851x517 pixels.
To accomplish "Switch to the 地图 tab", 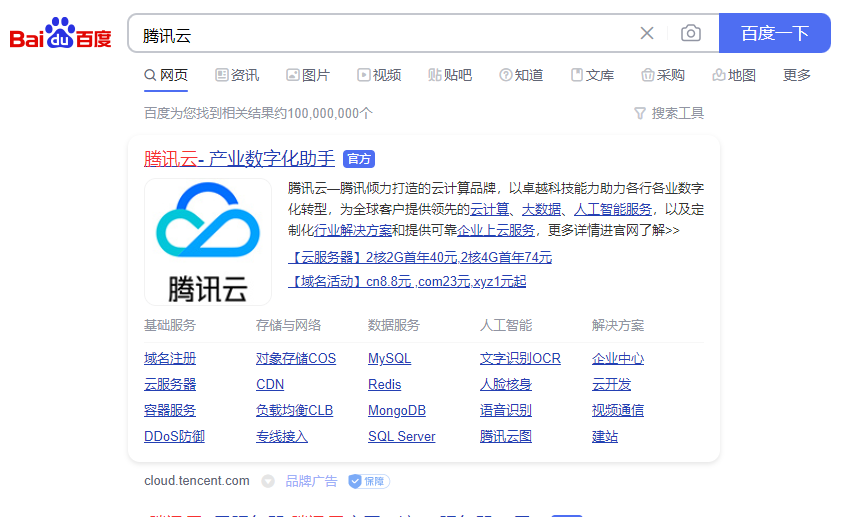I will pos(734,75).
